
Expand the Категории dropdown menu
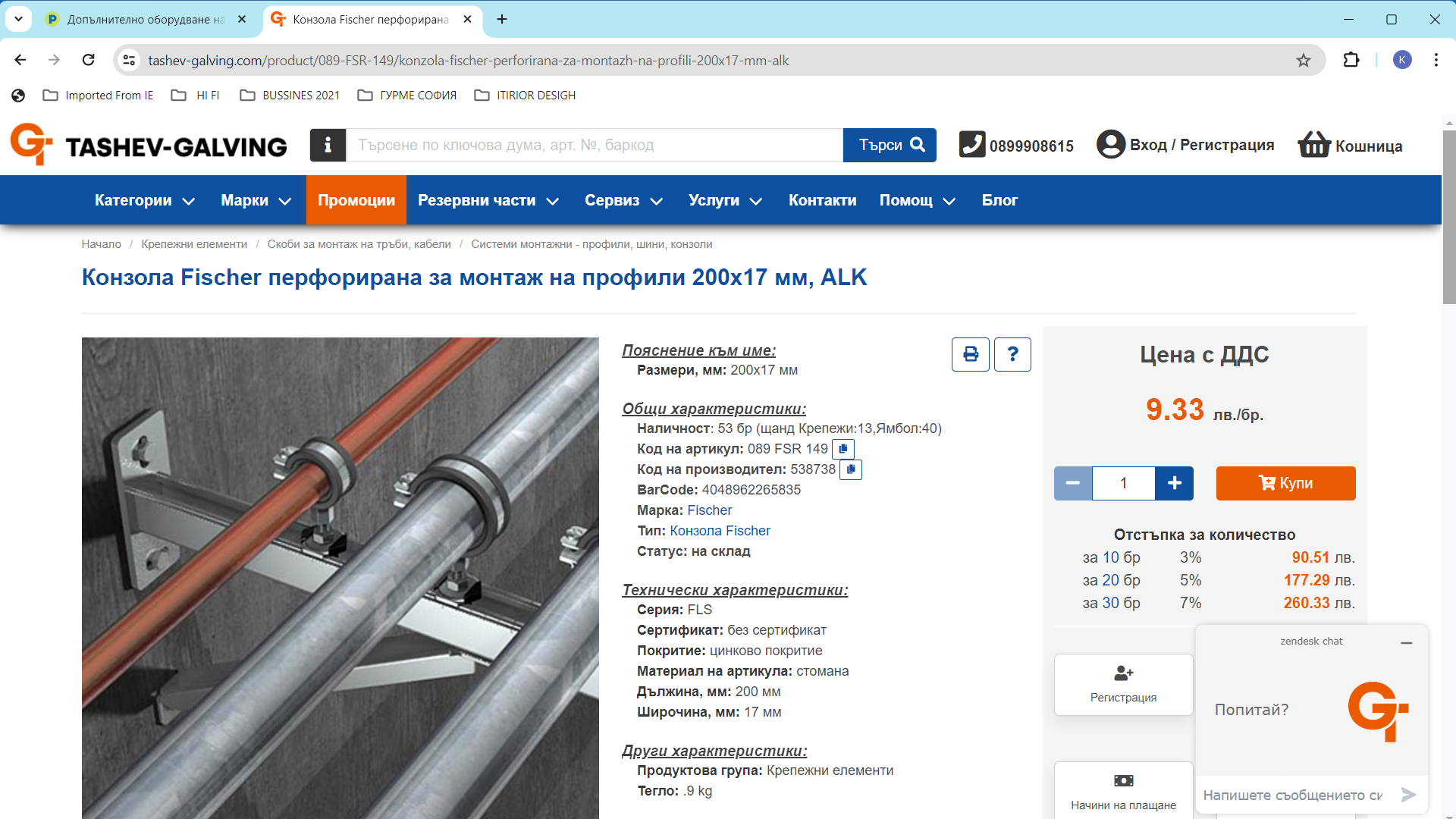(x=144, y=200)
